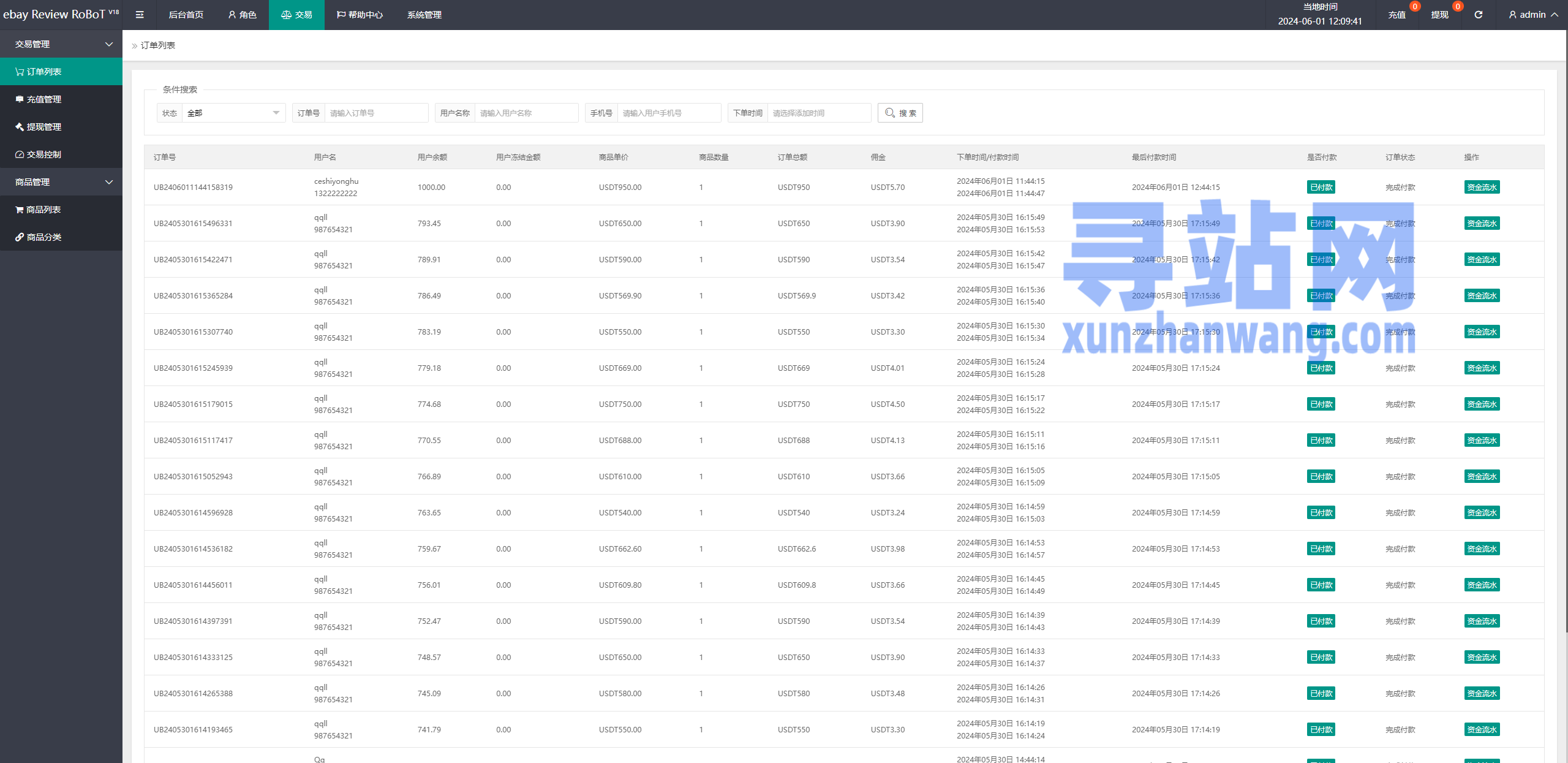This screenshot has height=763, width=1568.
Task: Switch to the 帮助中心 top menu
Action: pos(360,15)
